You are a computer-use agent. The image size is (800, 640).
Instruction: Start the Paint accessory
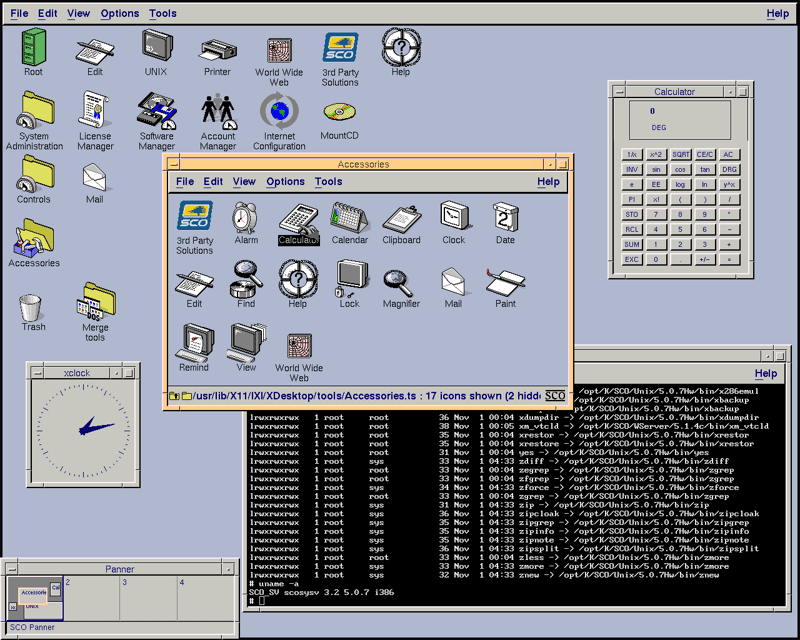[505, 280]
